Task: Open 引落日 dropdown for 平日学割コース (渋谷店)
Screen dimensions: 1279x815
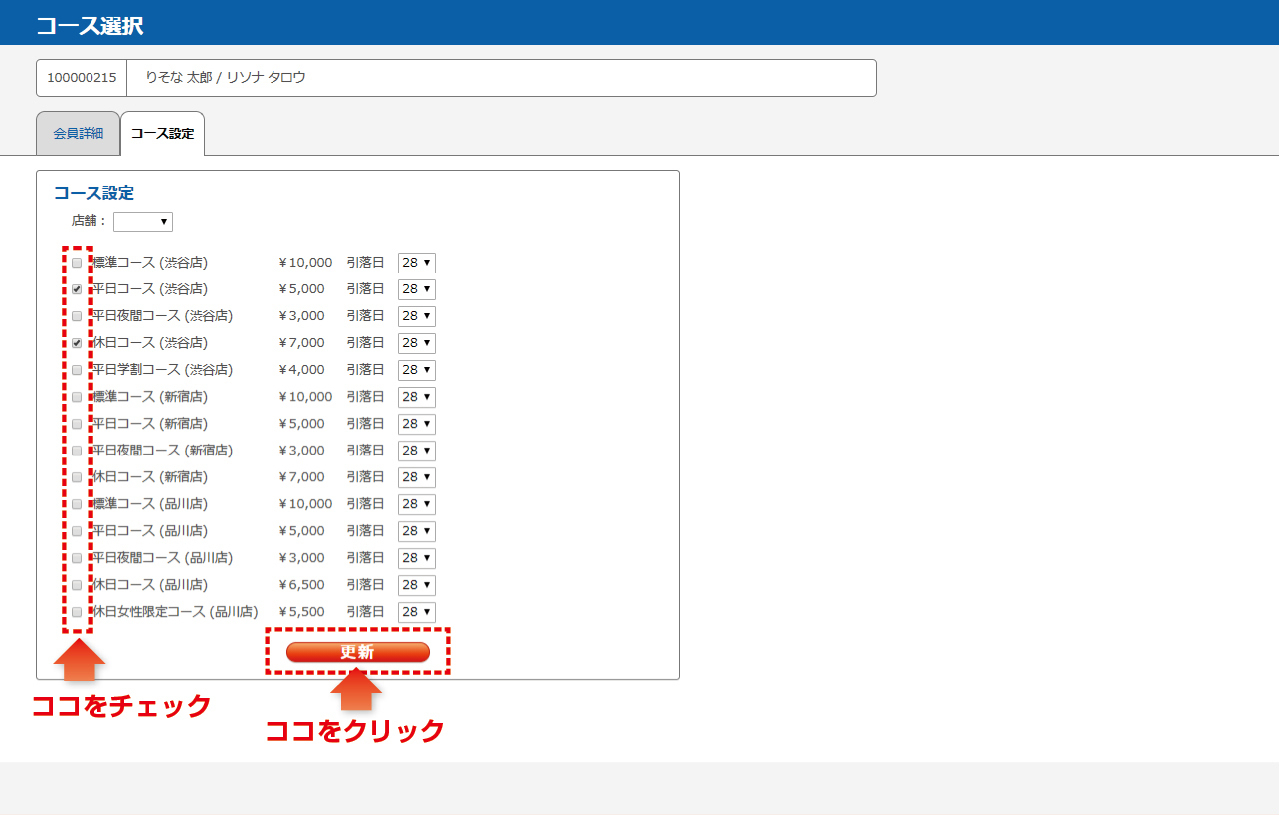Action: point(417,370)
